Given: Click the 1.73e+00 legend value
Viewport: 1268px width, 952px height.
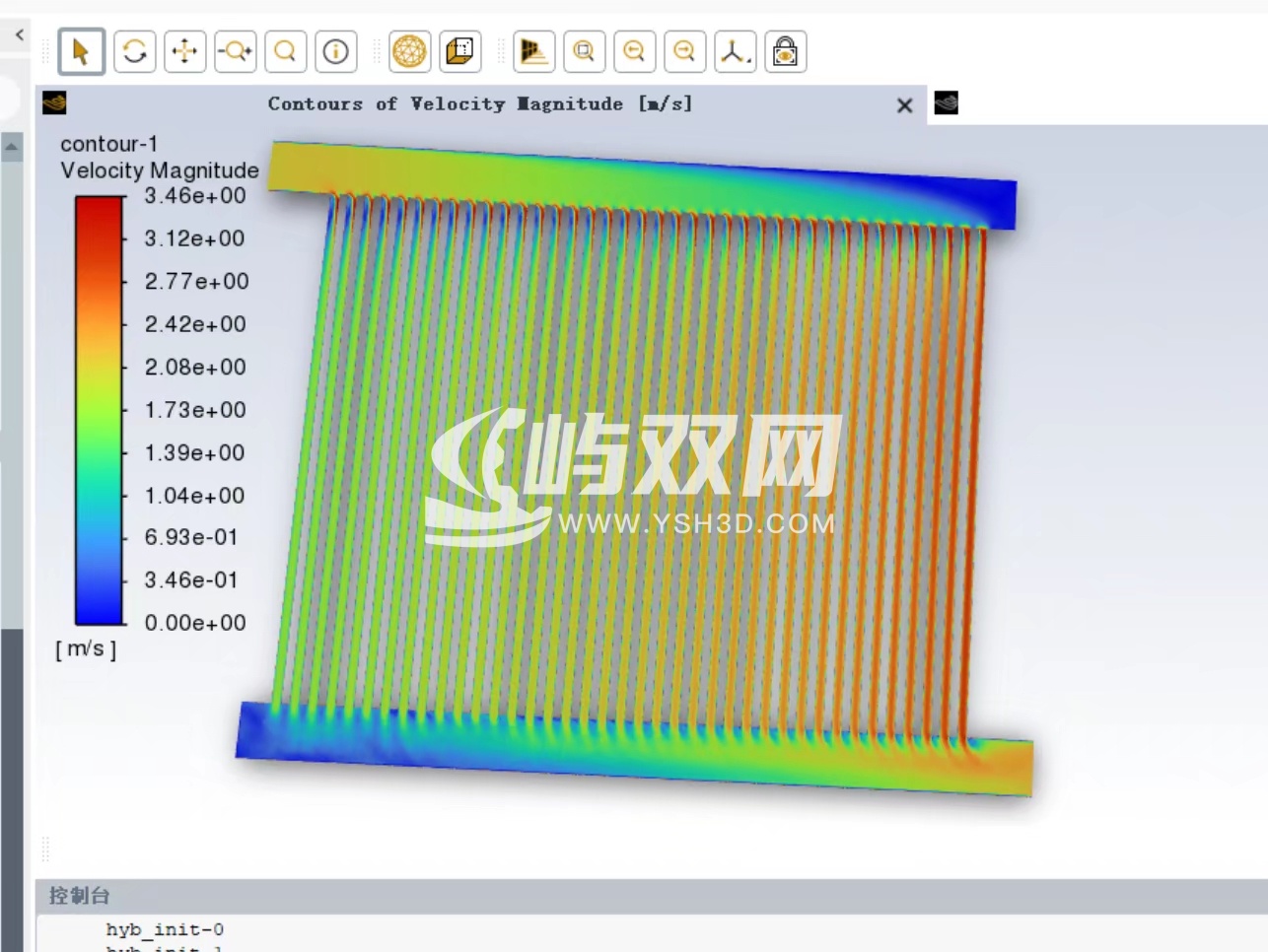Looking at the screenshot, I should click(x=195, y=409).
